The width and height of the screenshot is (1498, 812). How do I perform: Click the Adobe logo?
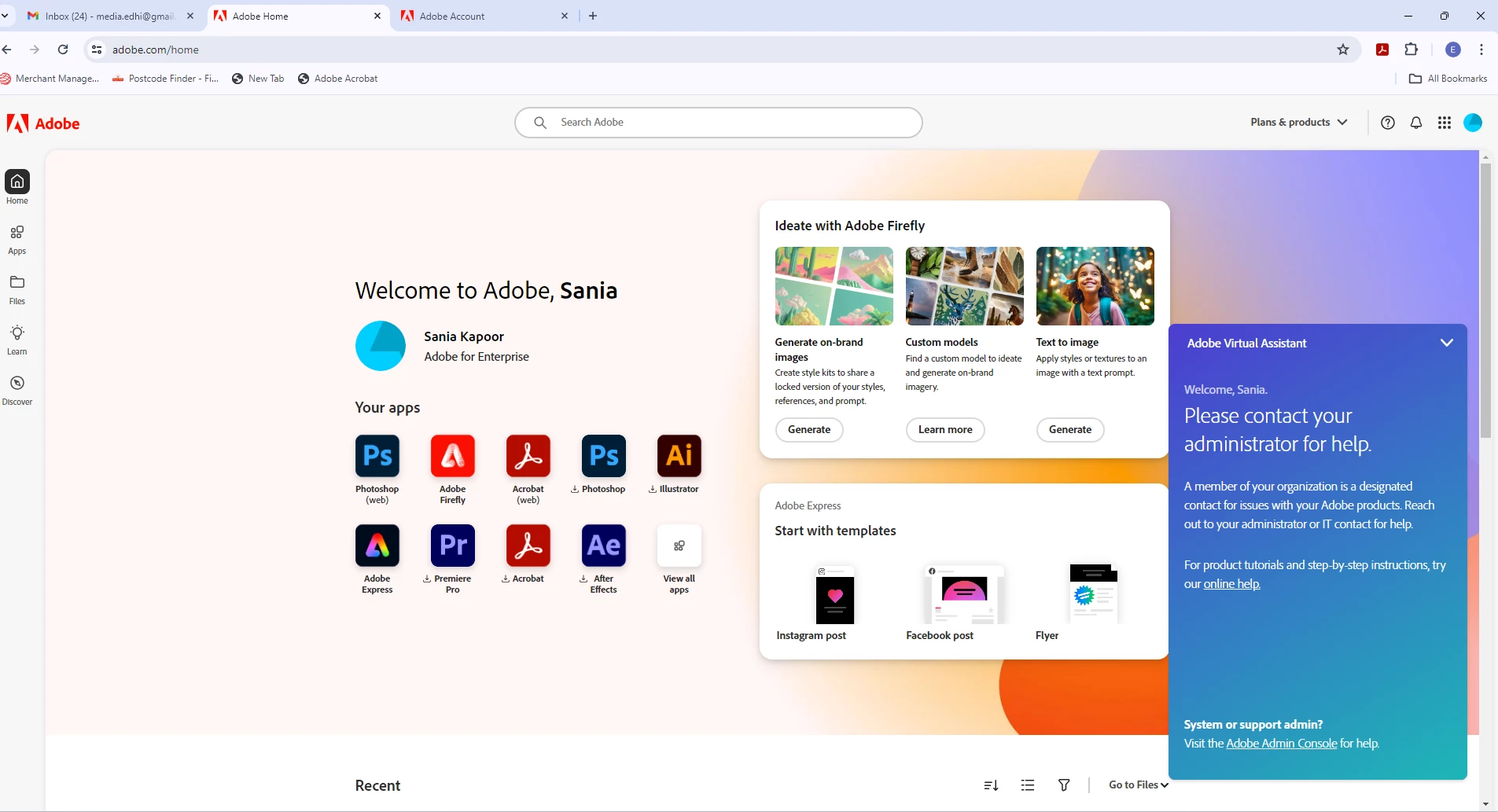[43, 123]
